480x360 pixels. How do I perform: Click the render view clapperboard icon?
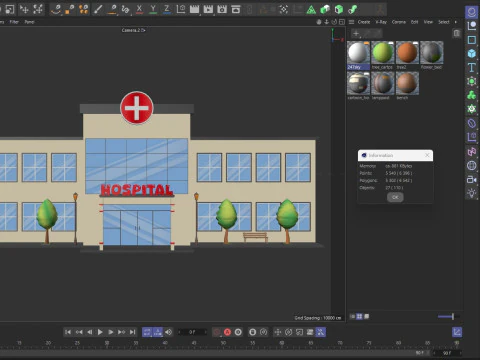click(194, 9)
